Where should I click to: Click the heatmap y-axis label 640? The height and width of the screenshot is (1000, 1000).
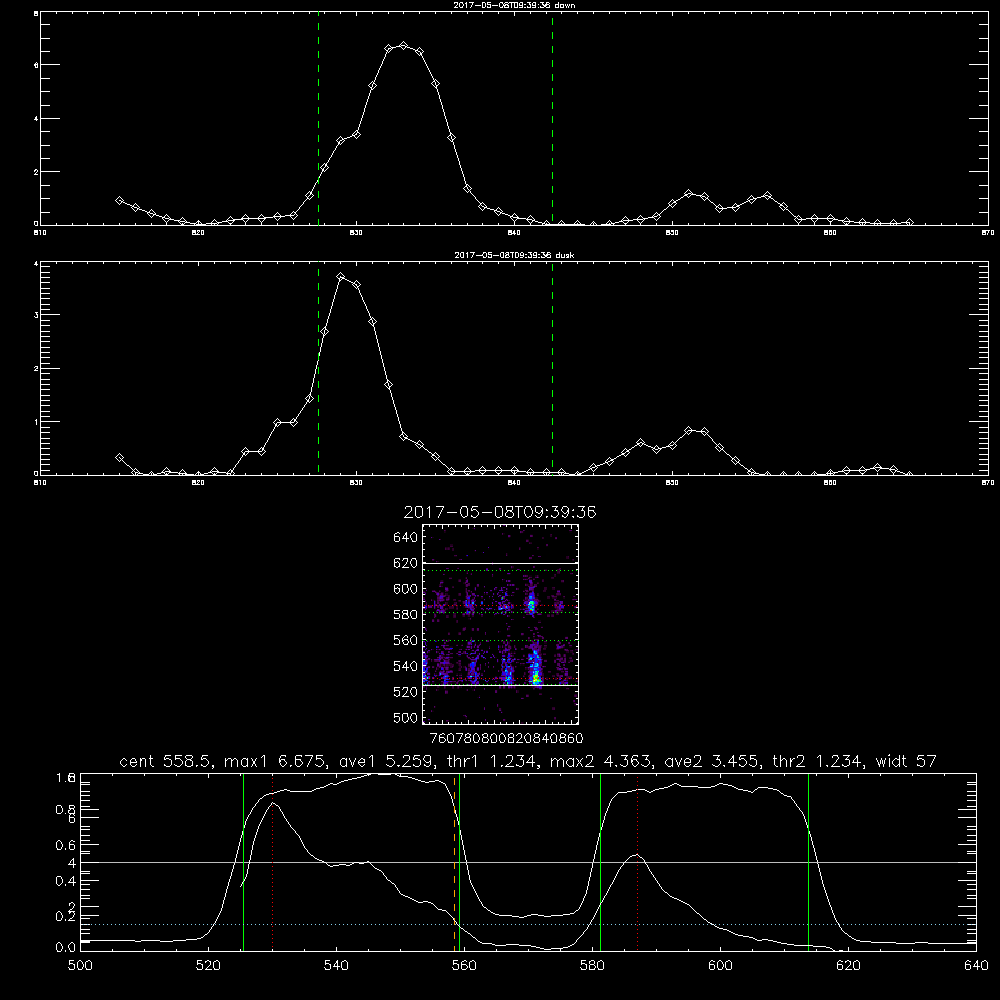tap(406, 538)
